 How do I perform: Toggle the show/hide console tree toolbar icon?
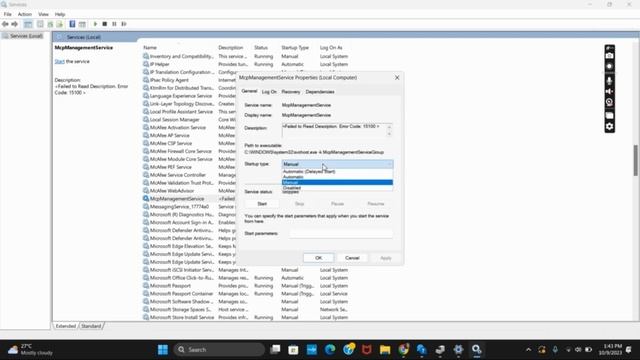tap(28, 24)
